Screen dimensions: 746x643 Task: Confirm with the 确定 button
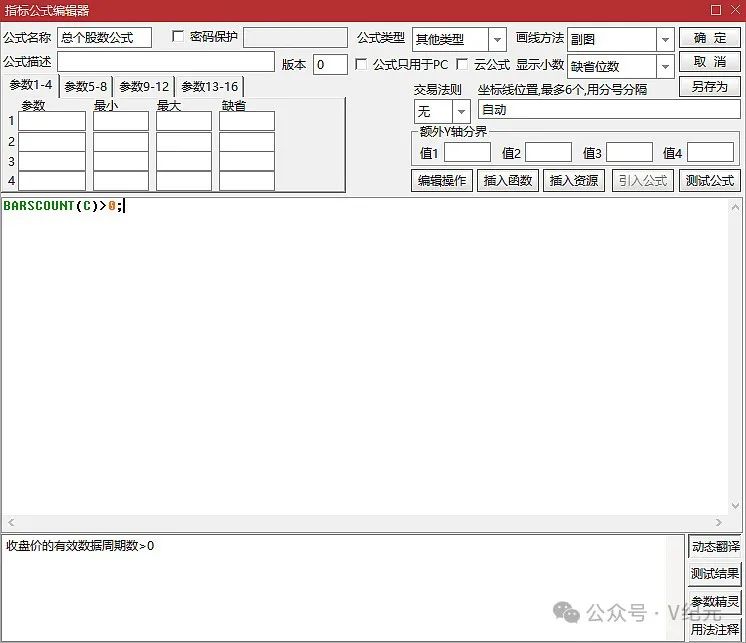[x=710, y=38]
